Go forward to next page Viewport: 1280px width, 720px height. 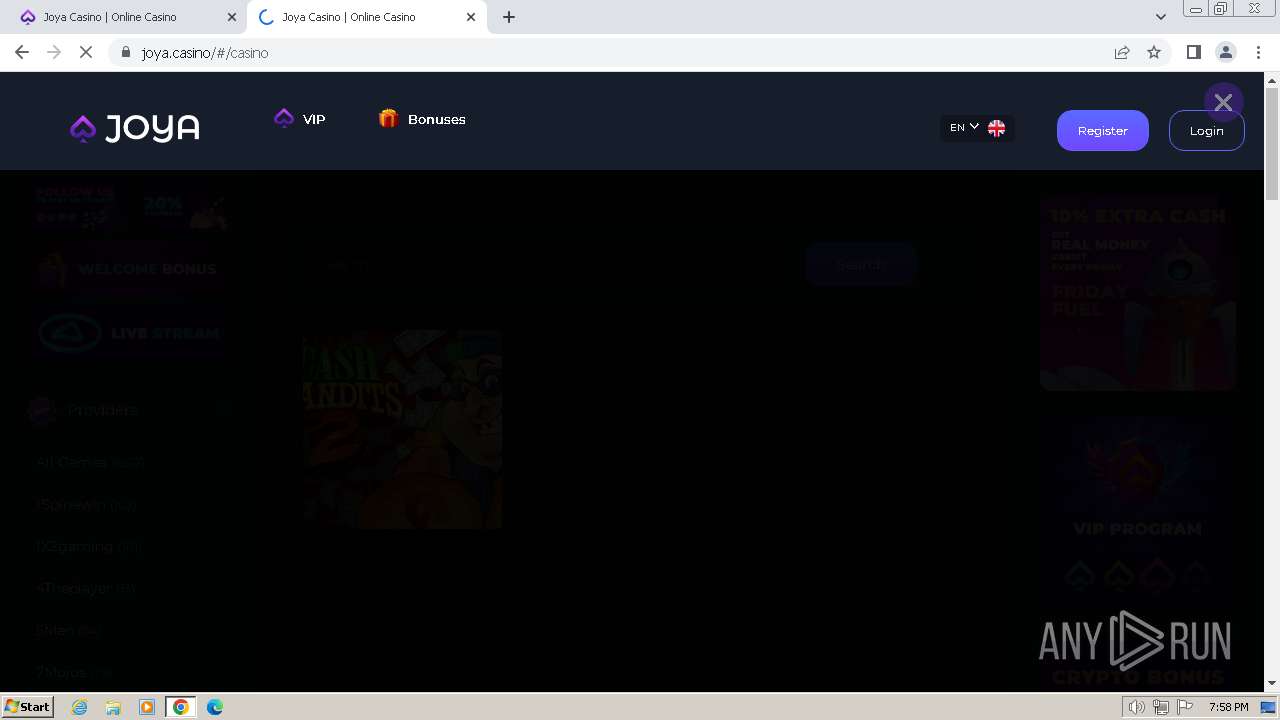(54, 53)
